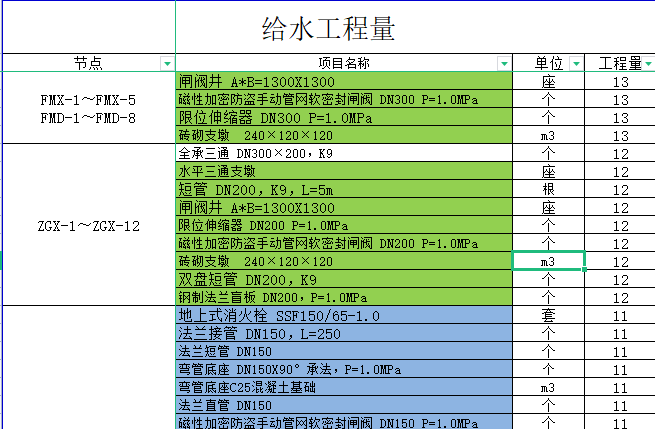Select the 限位伸缩器 DN200 P=1.0MPa cell

click(344, 225)
